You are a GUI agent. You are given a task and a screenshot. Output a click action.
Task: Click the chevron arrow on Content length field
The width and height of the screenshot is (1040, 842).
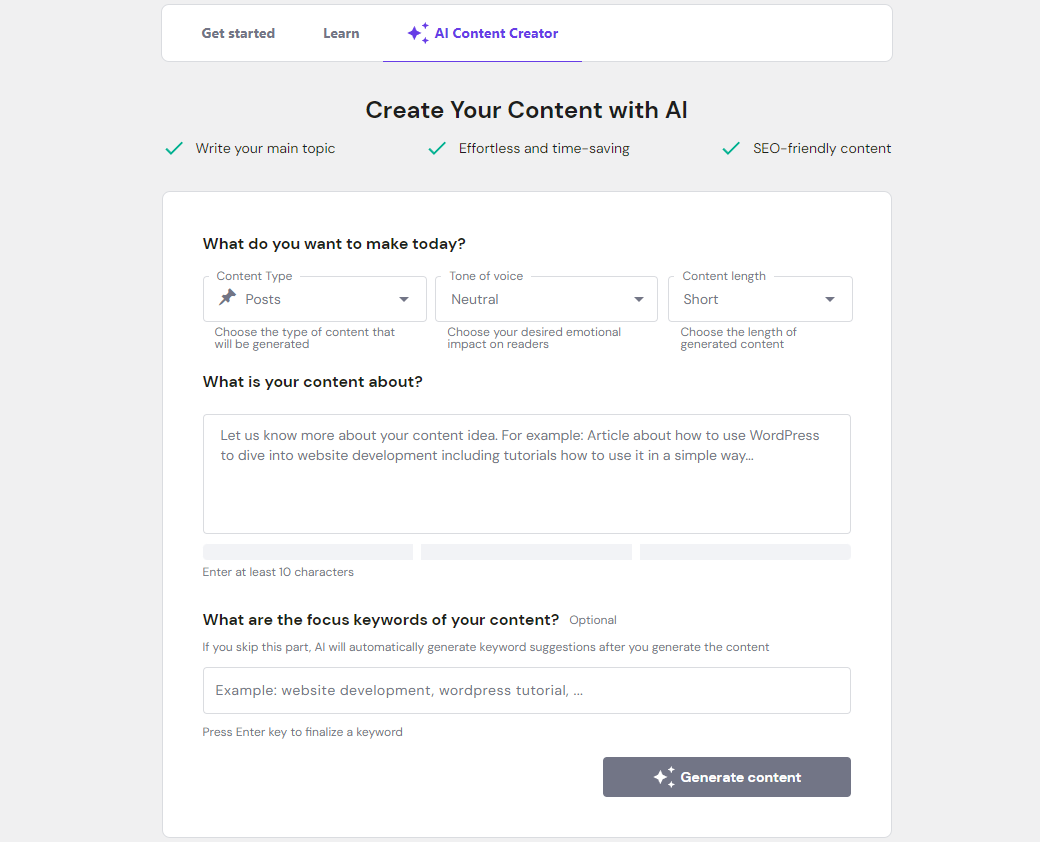pyautogui.click(x=830, y=298)
